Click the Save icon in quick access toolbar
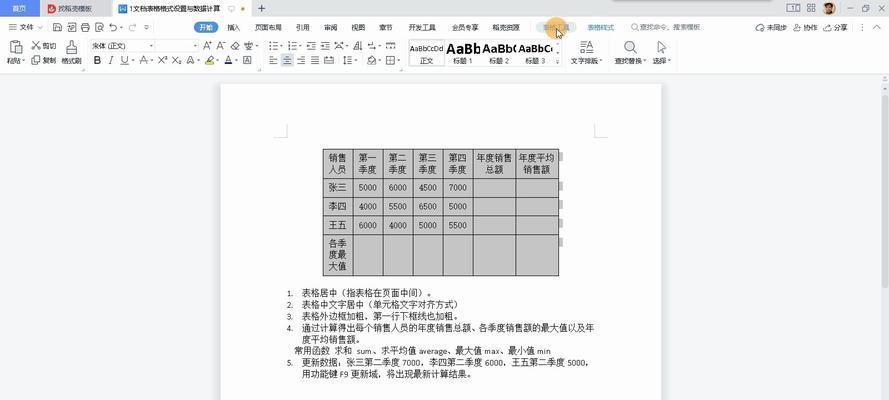Viewport: 889px width, 400px height. [57, 27]
